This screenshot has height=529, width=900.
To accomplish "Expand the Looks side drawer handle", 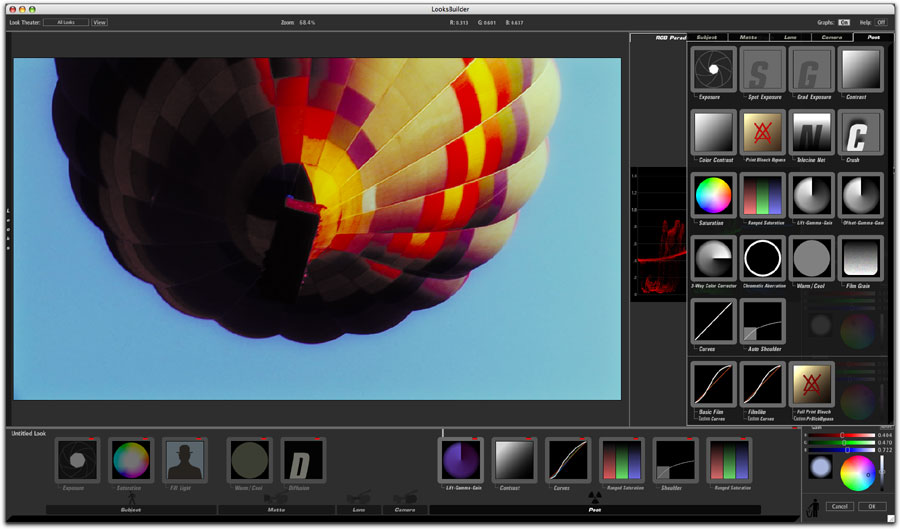I will coord(9,230).
